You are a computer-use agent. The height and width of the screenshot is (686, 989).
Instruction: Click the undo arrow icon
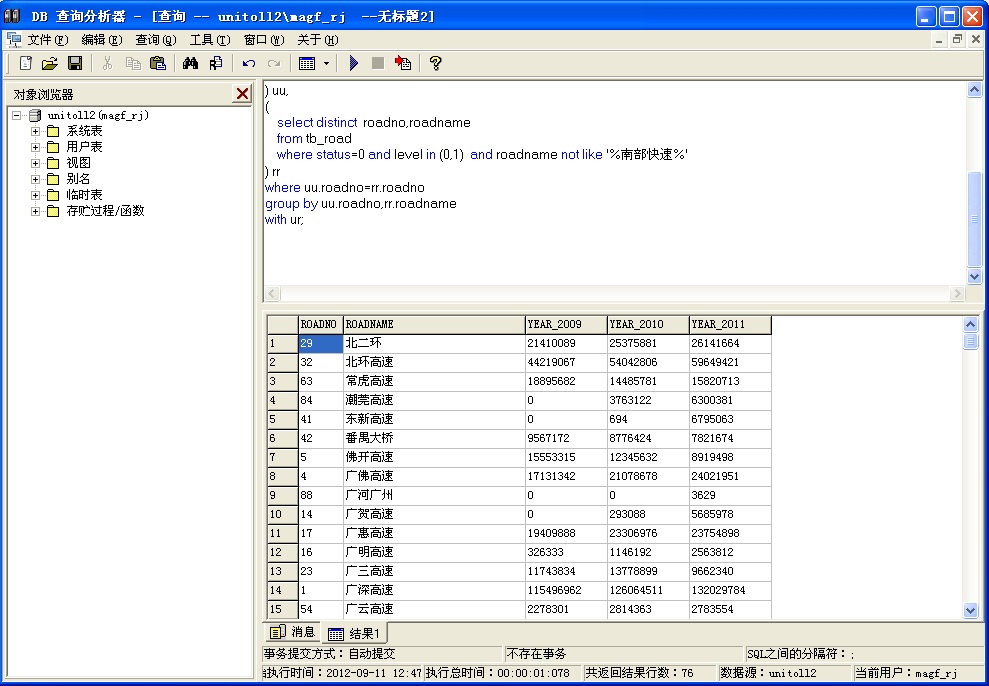click(249, 63)
